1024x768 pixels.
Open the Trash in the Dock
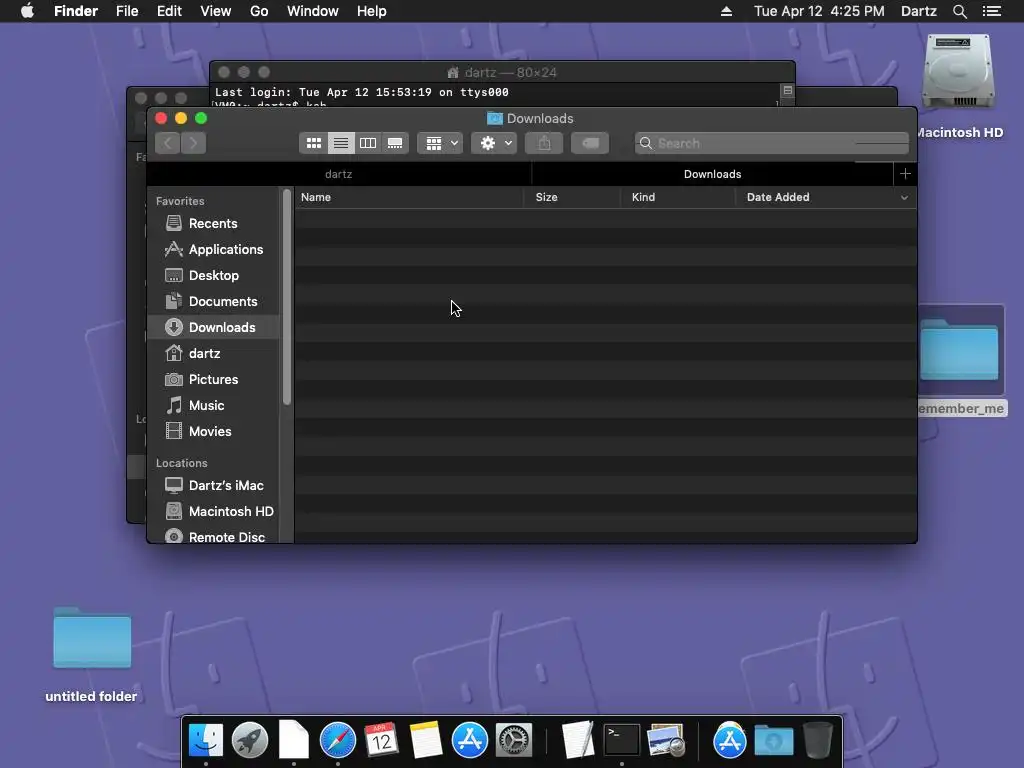click(817, 741)
